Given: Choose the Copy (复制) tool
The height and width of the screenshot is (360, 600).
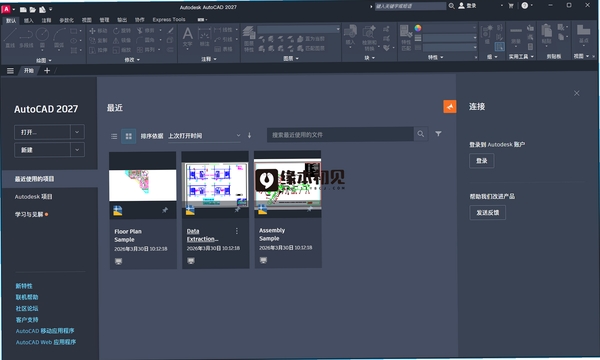Looking at the screenshot, I should point(98,40).
